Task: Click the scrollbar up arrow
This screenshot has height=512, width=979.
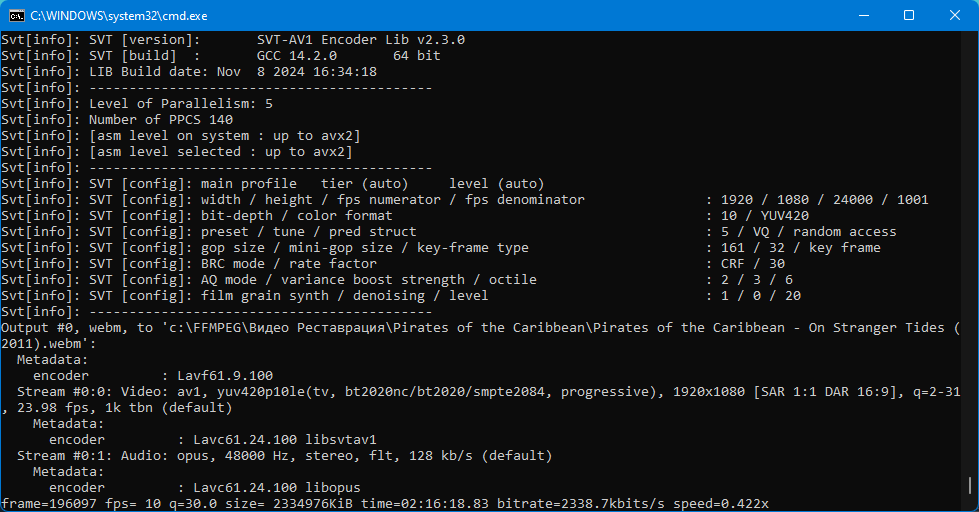Action: tap(970, 39)
